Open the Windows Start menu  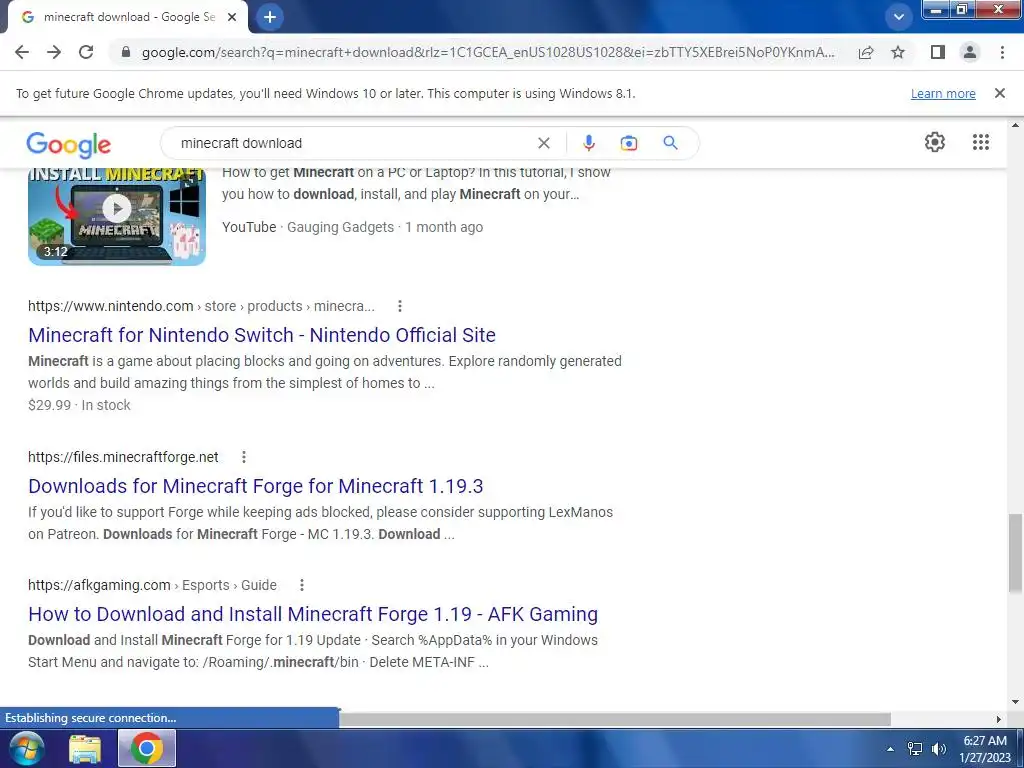26,748
